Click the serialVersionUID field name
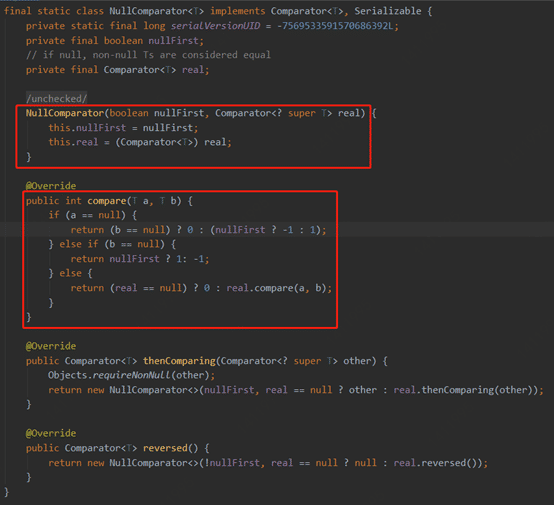The width and height of the screenshot is (554, 505). point(216,26)
